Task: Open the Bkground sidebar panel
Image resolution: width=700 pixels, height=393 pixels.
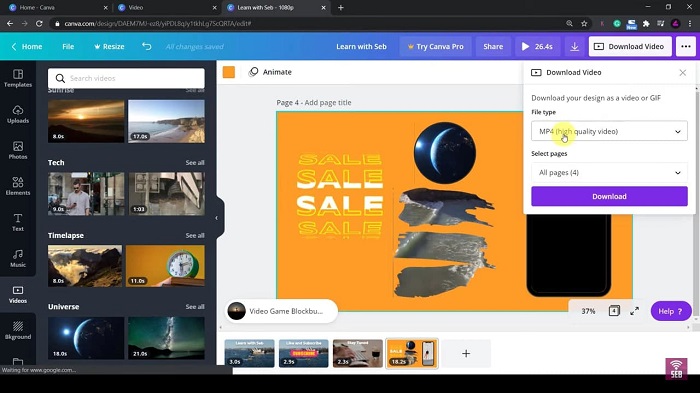Action: 18,331
